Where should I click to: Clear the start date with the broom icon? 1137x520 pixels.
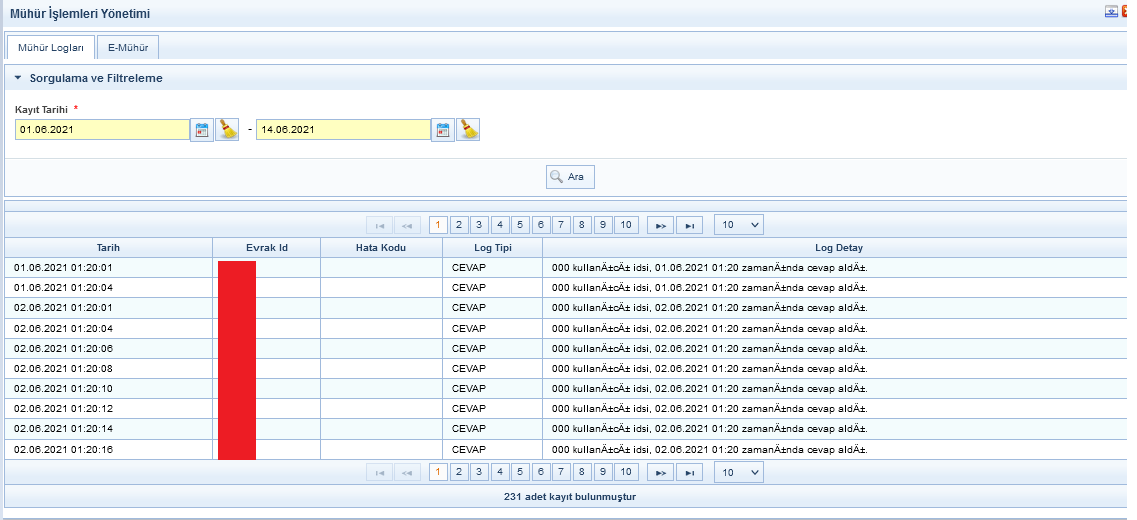click(x=227, y=130)
